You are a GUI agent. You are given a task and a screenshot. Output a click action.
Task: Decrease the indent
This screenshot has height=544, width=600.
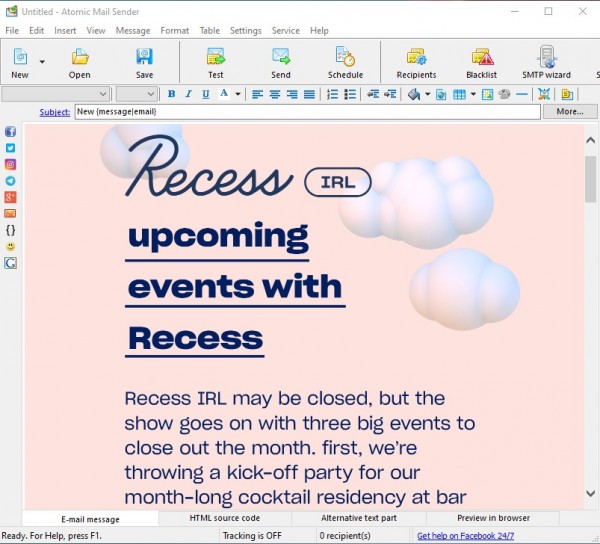[373, 94]
